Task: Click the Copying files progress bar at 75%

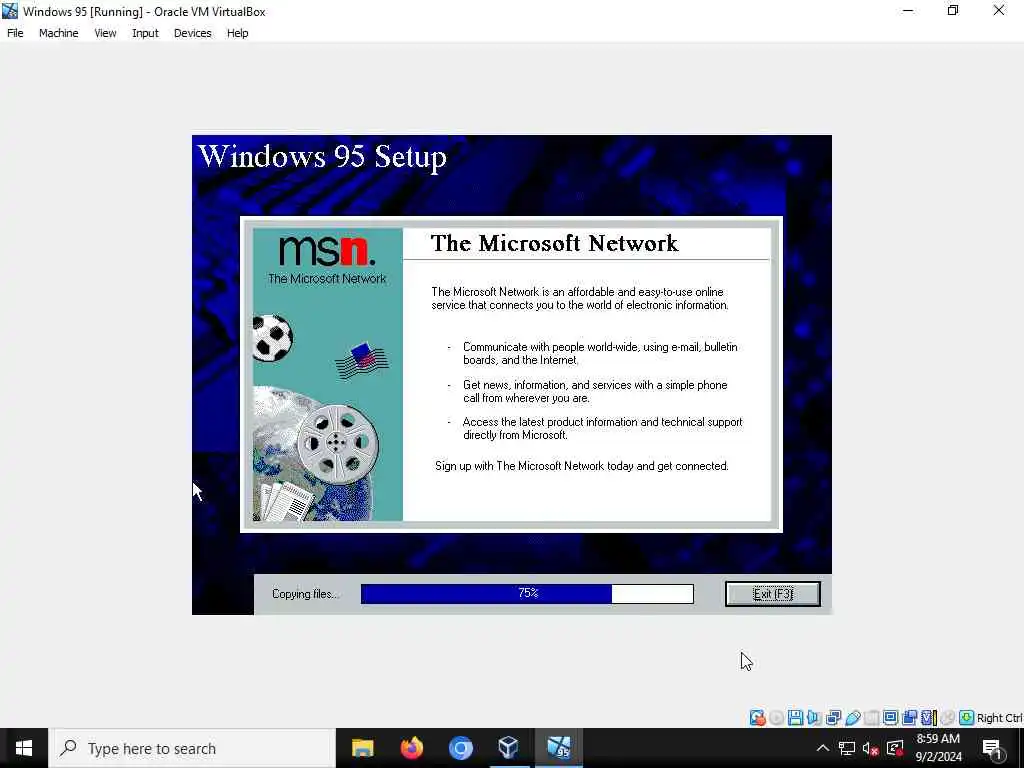Action: 527,594
